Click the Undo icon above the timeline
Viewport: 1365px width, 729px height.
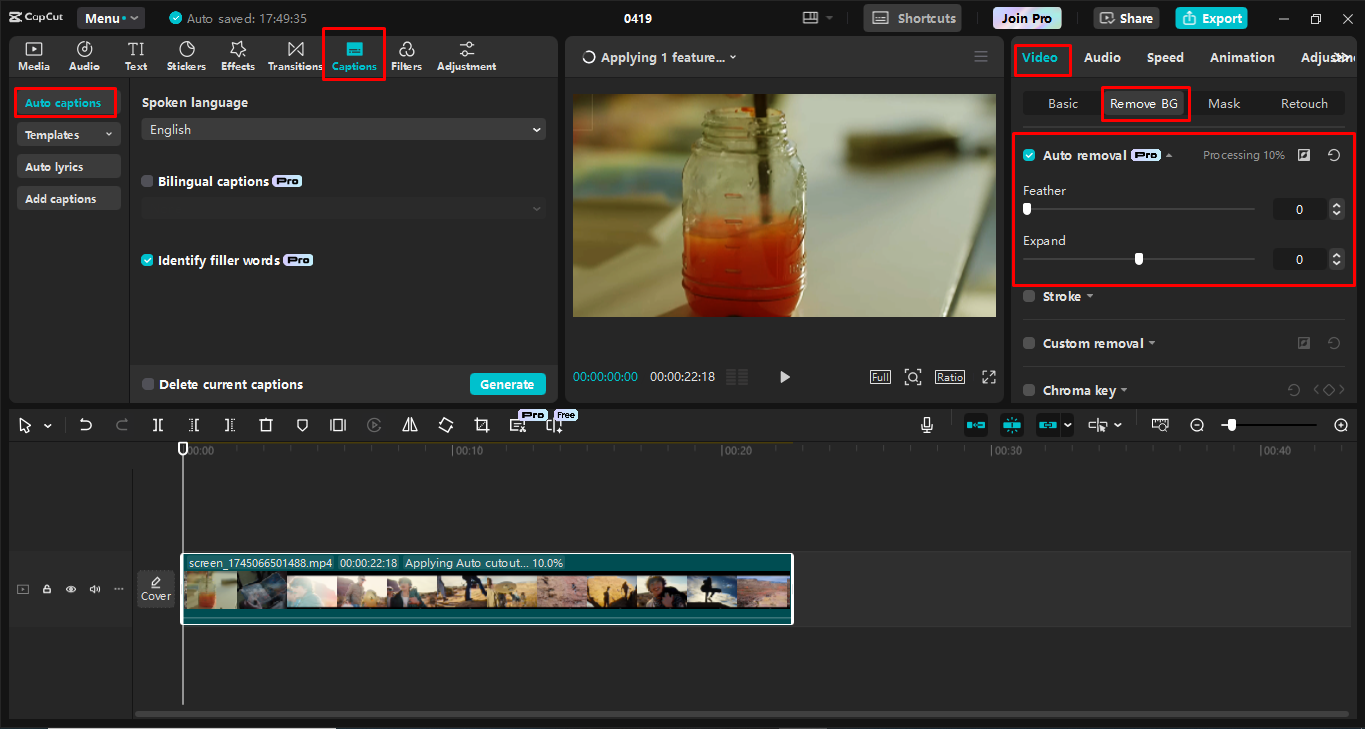point(85,425)
